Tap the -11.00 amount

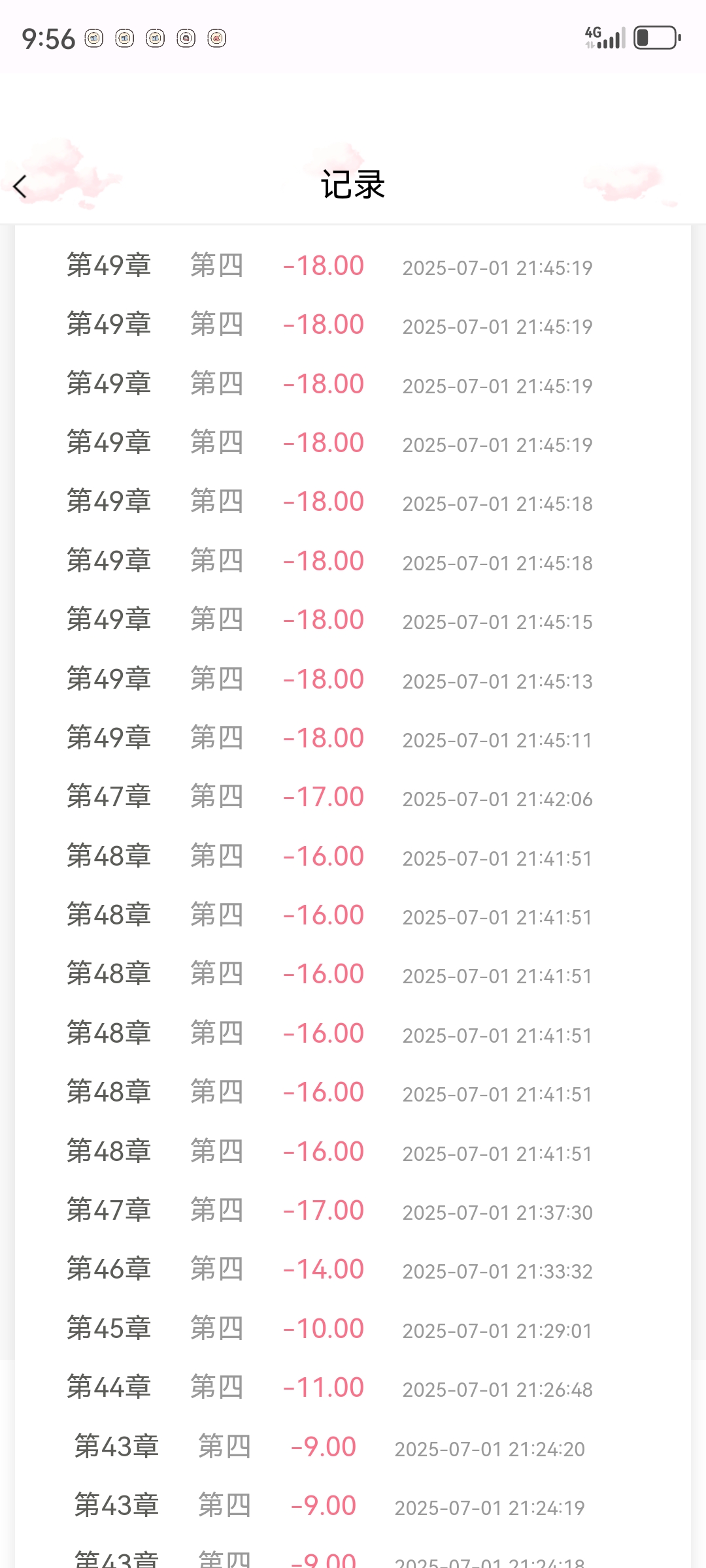(x=324, y=1388)
